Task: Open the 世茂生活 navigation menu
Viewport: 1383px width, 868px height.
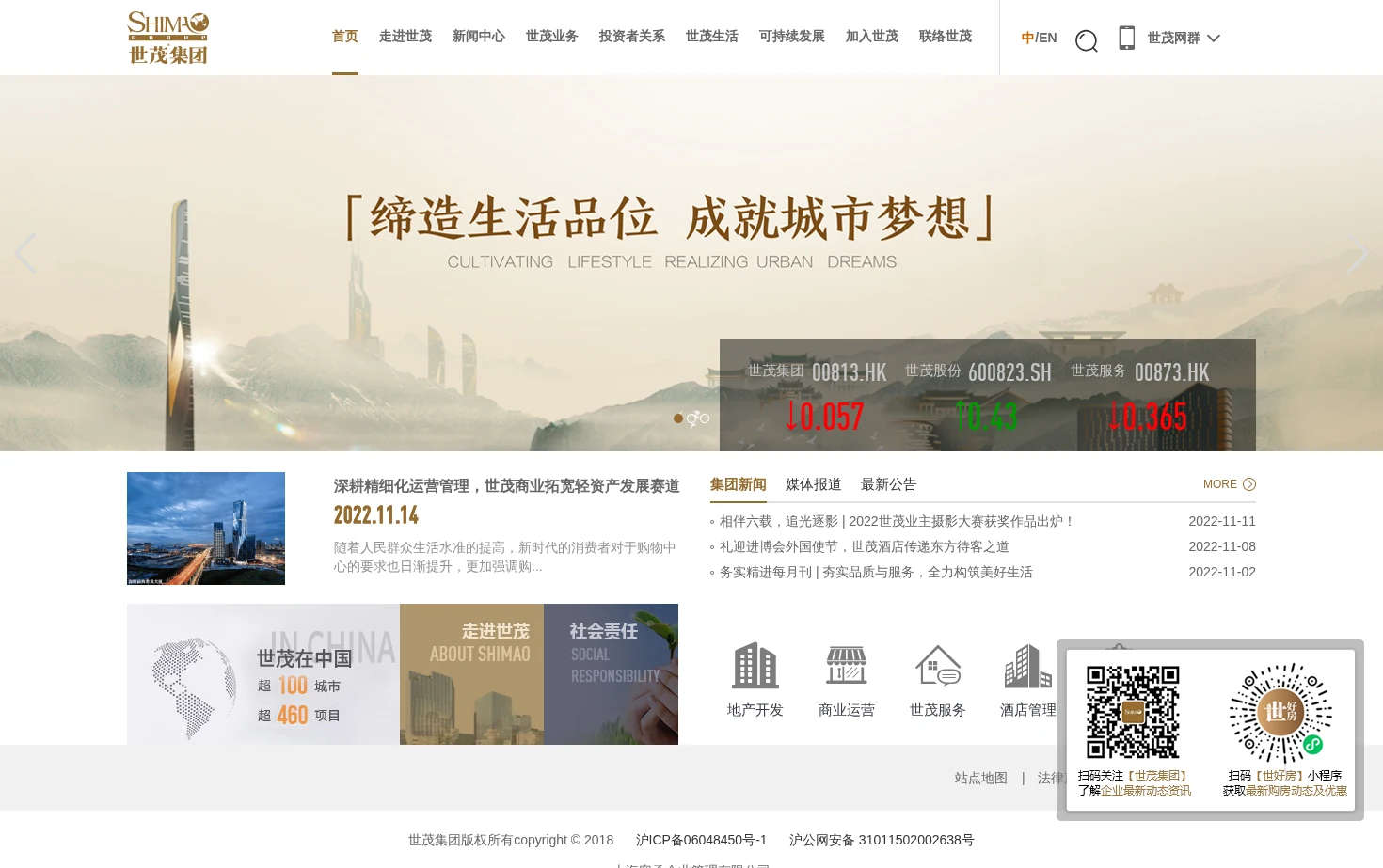Action: 712,37
